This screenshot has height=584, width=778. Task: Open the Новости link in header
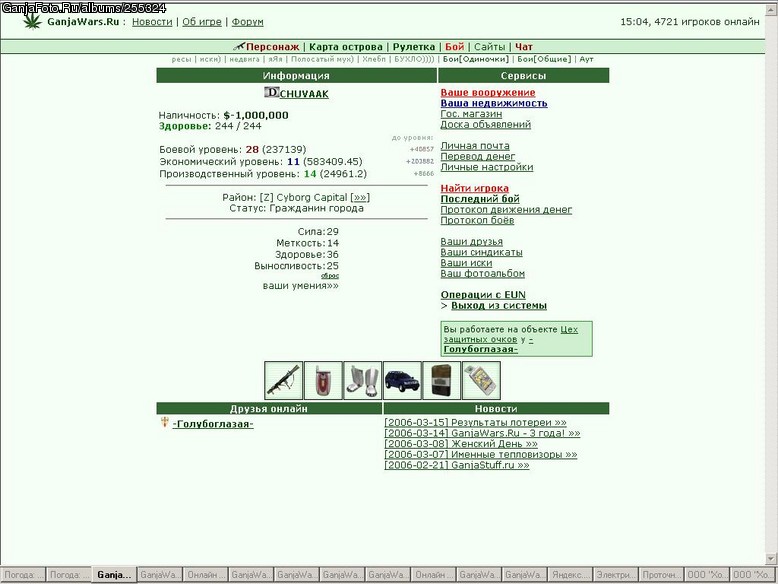click(152, 22)
